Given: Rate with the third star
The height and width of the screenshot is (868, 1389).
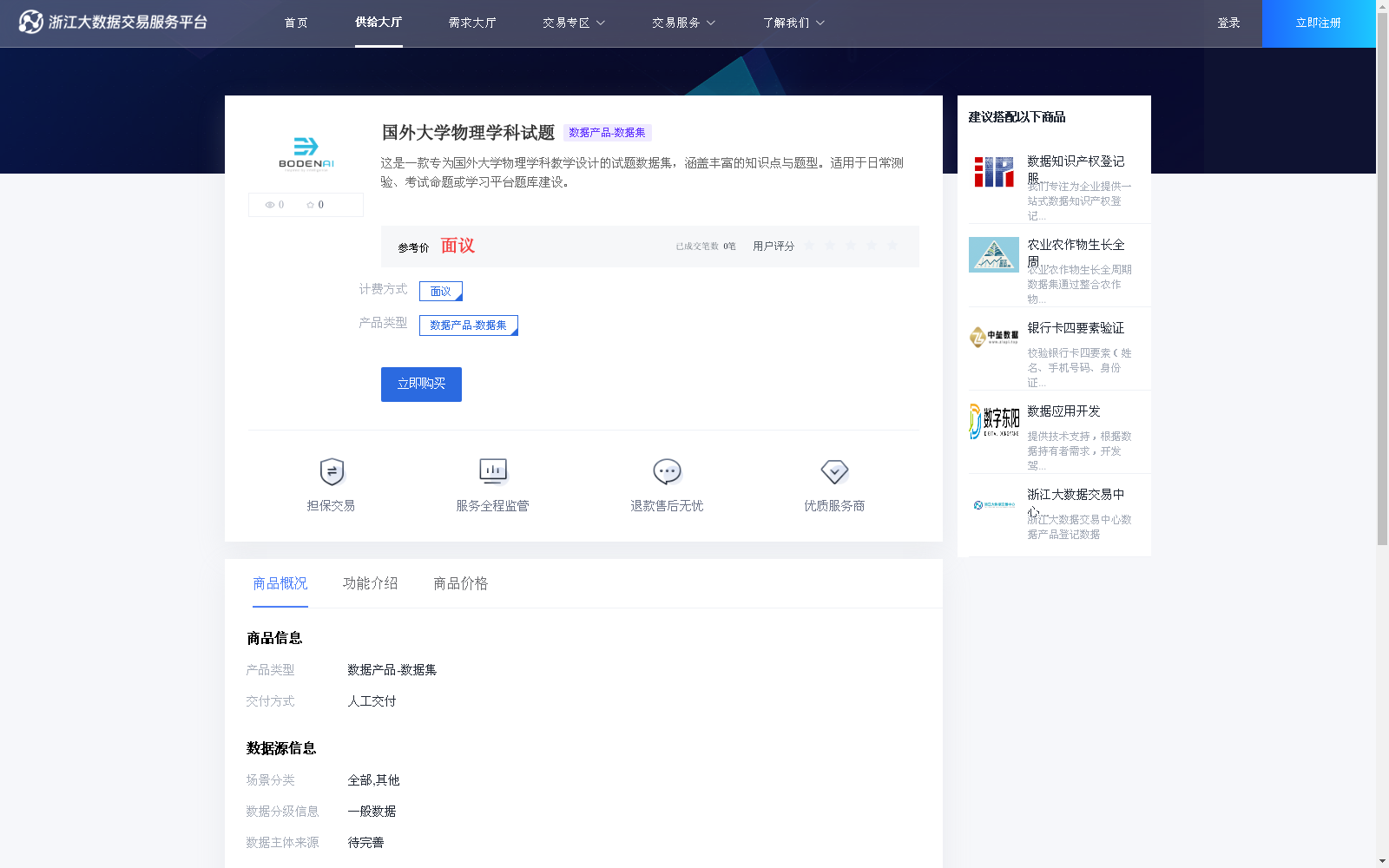Looking at the screenshot, I should tap(851, 246).
